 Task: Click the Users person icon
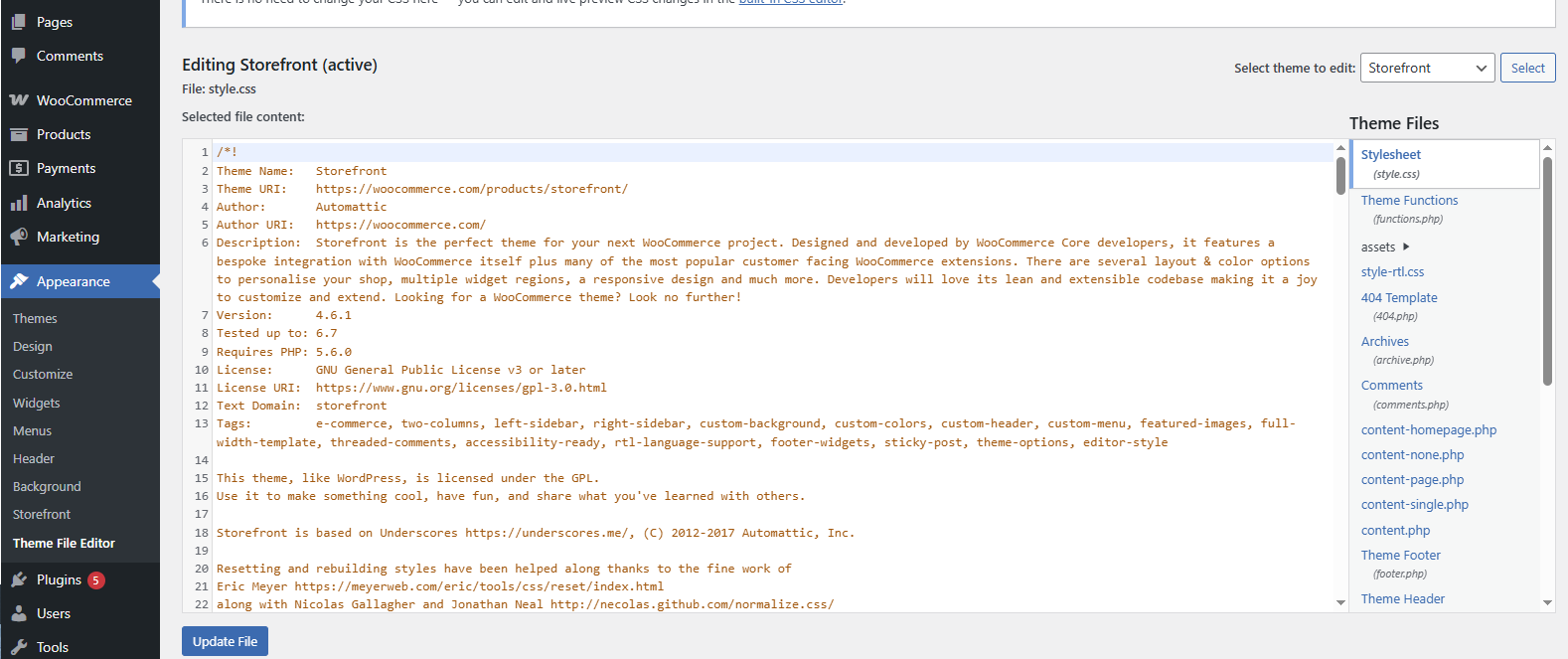coord(19,613)
